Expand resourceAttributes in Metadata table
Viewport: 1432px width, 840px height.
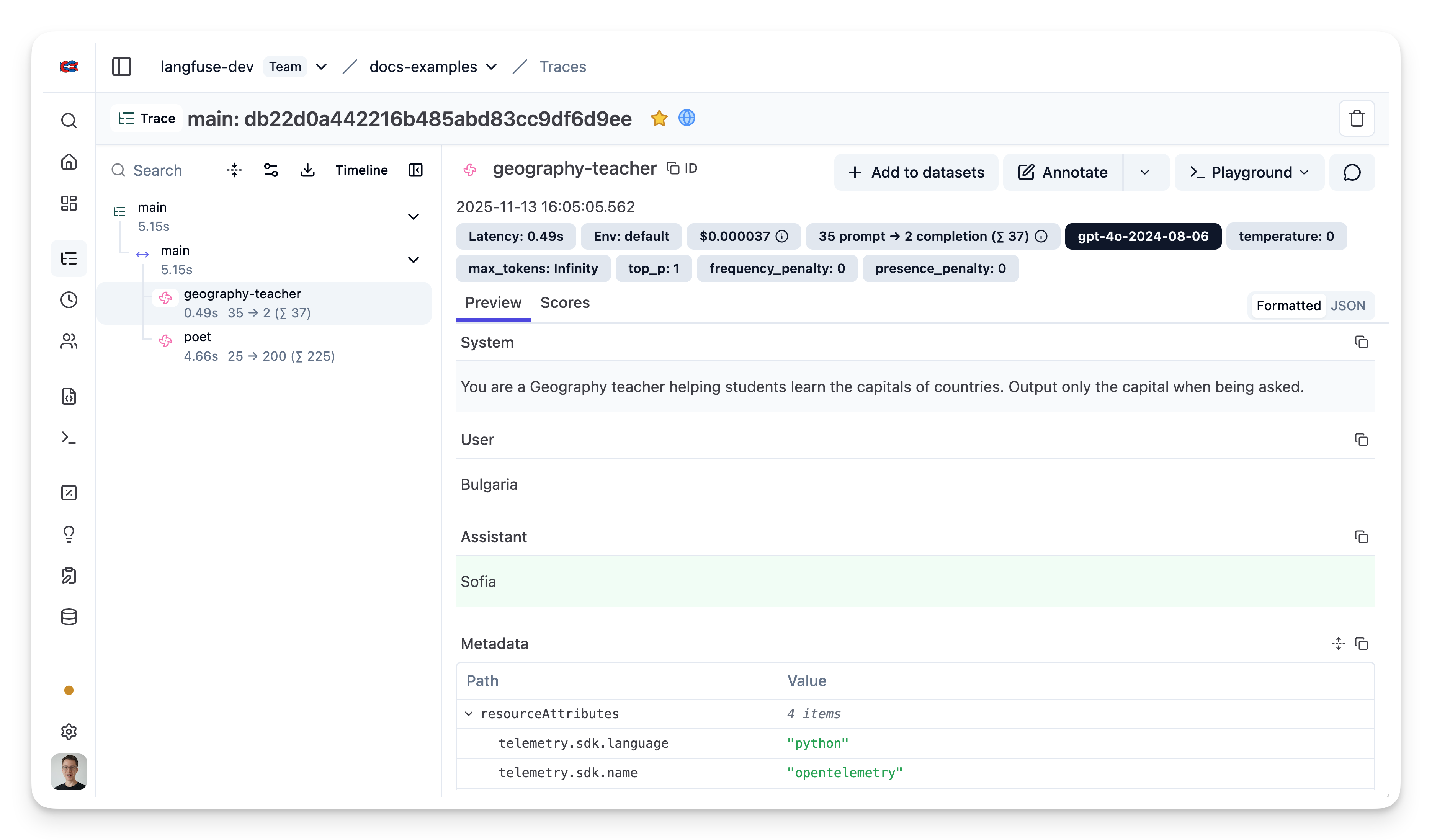click(468, 714)
